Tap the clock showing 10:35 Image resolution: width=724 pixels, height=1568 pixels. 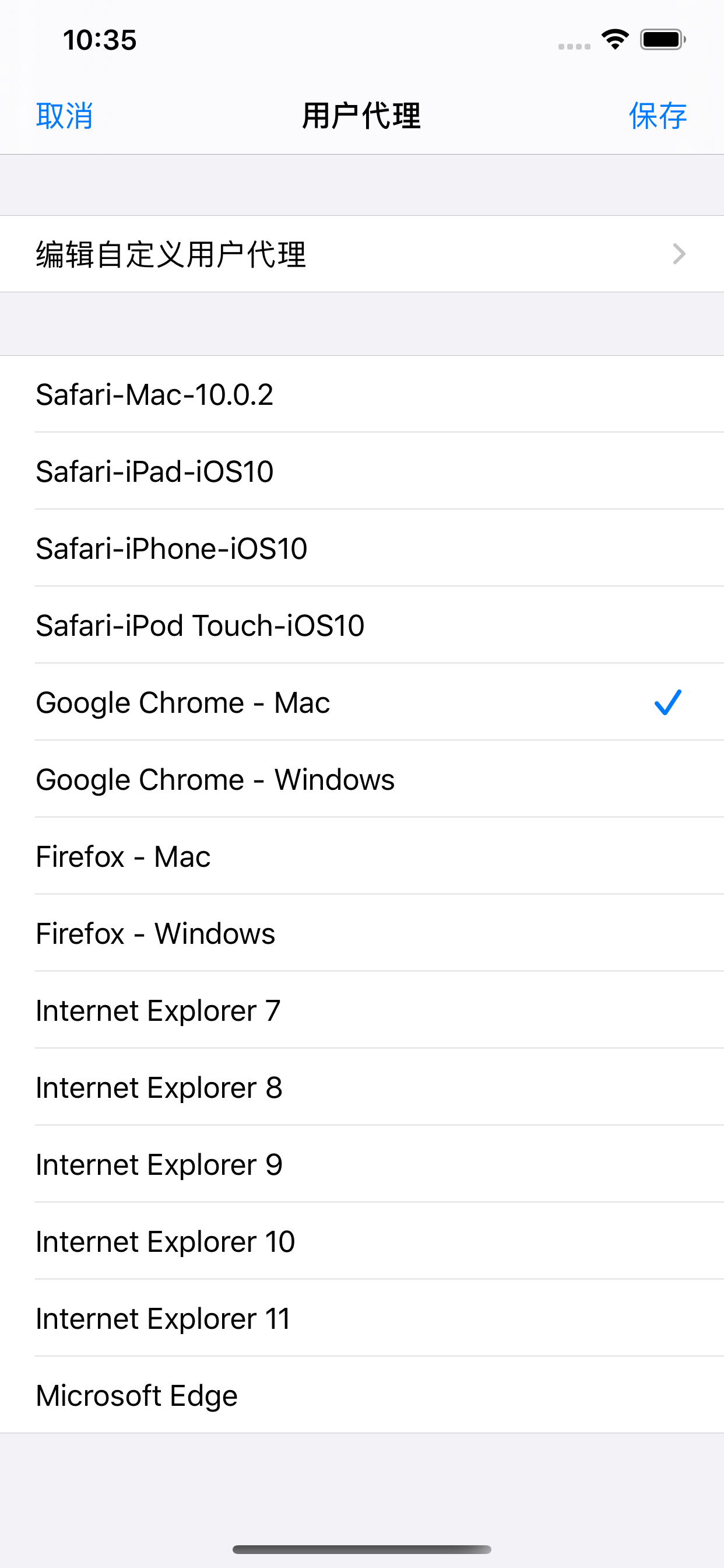point(99,40)
